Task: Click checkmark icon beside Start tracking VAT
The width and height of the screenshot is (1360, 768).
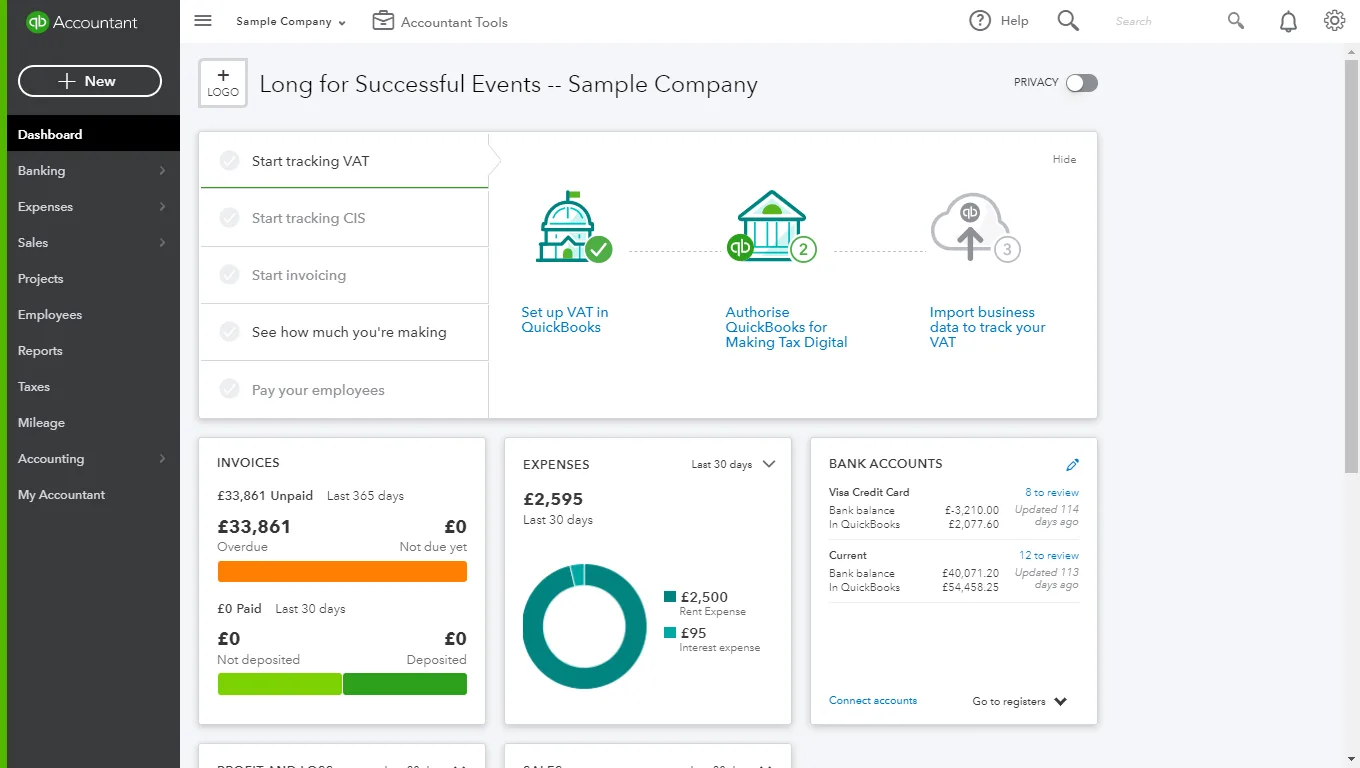Action: 230,161
